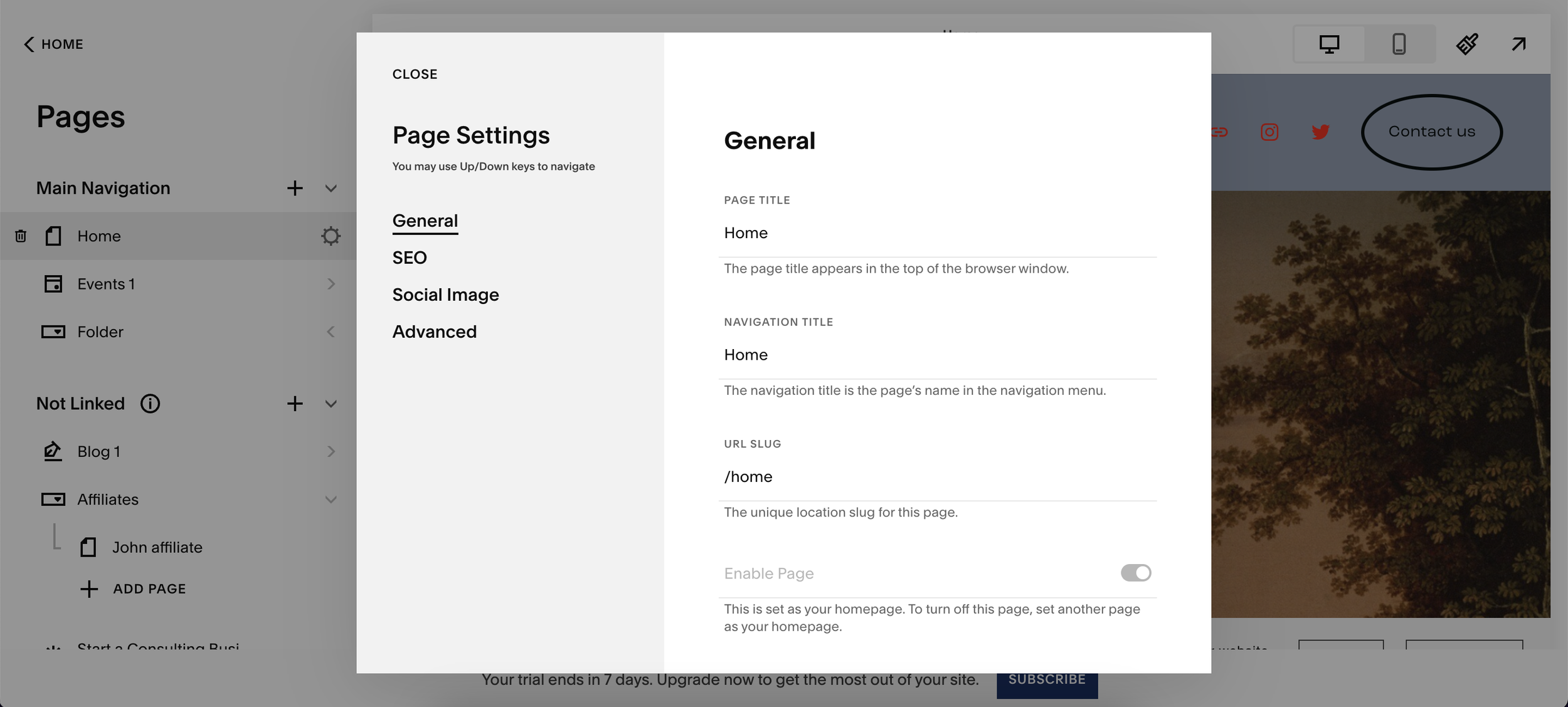Open the Advanced settings tab
Image resolution: width=1568 pixels, height=707 pixels.
click(434, 332)
